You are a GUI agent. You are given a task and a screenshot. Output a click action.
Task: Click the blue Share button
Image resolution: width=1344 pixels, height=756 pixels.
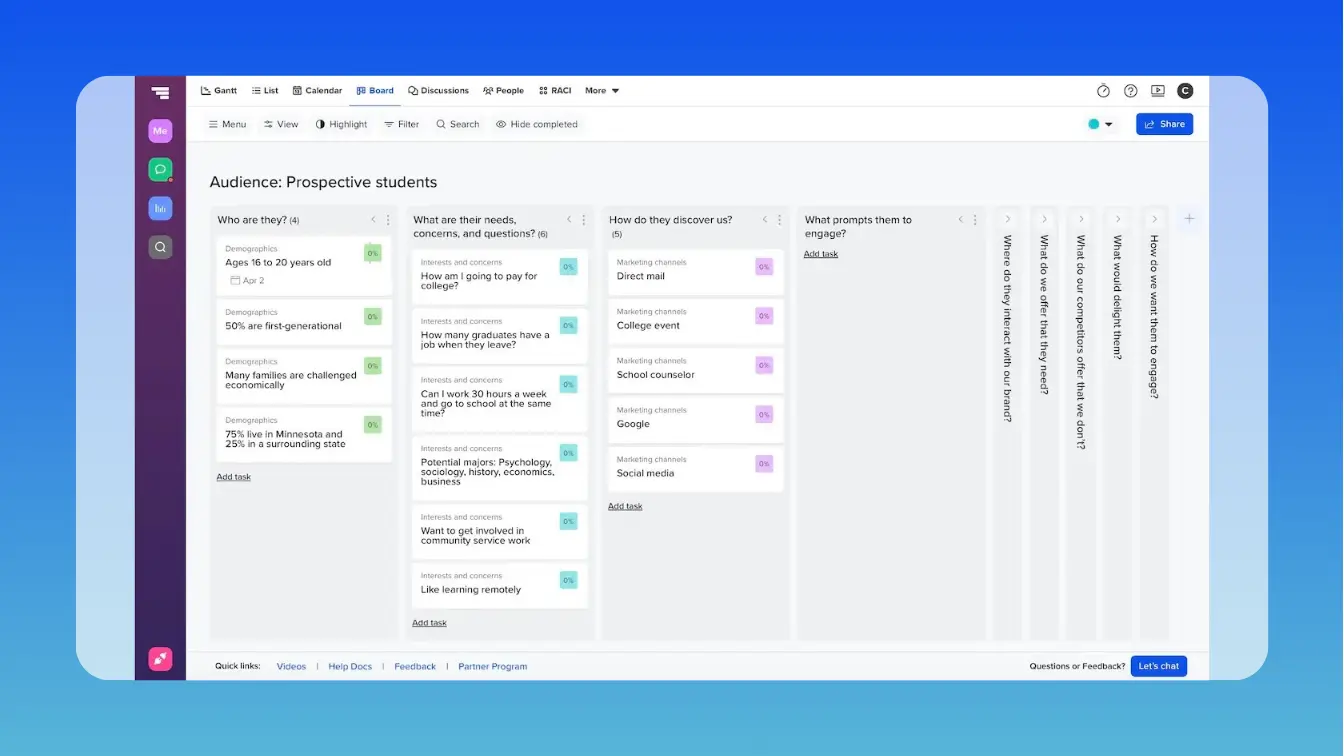1163,124
